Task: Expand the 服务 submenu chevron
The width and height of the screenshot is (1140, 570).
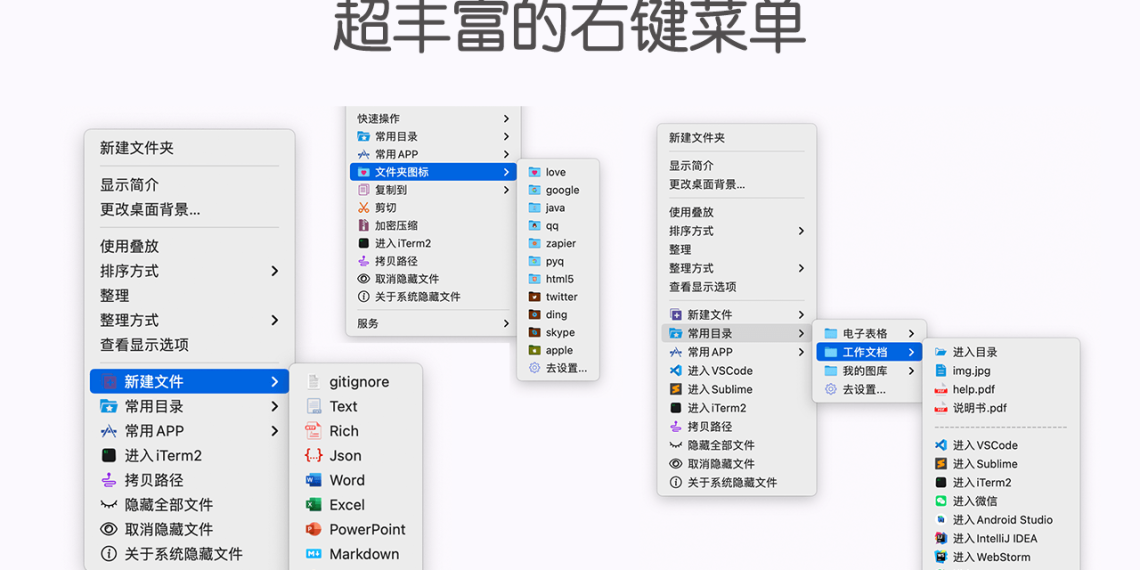Action: point(506,324)
